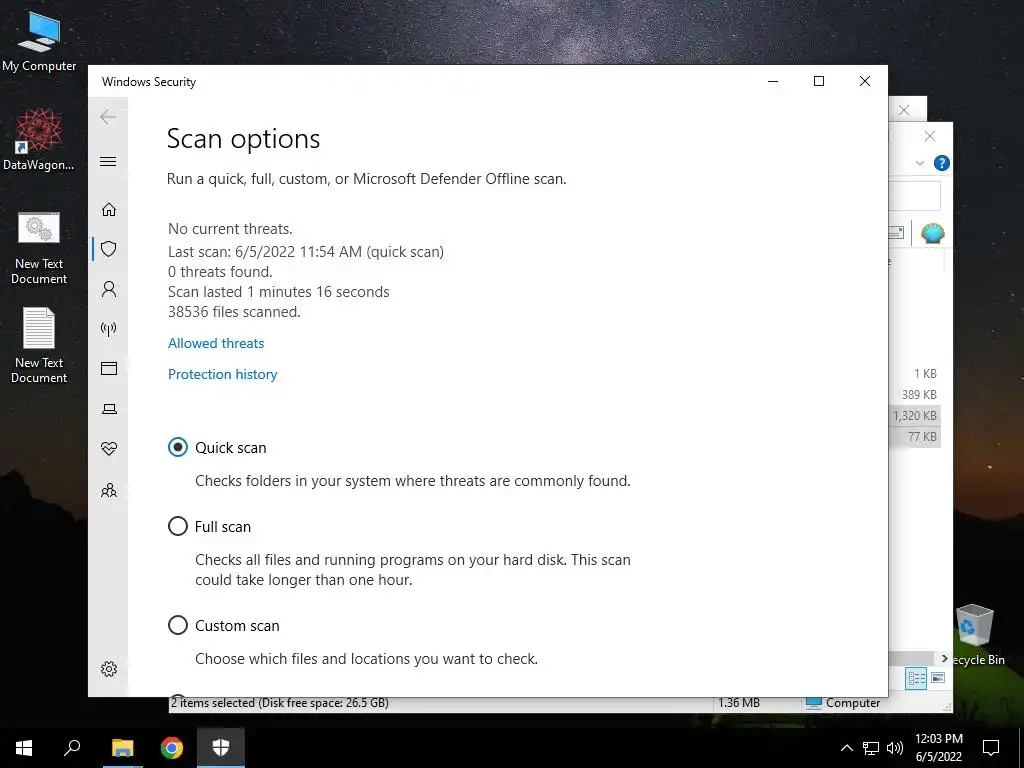Viewport: 1024px width, 768px height.
Task: Click the Explorer horizontal scrollbar right arrow
Action: pos(944,658)
